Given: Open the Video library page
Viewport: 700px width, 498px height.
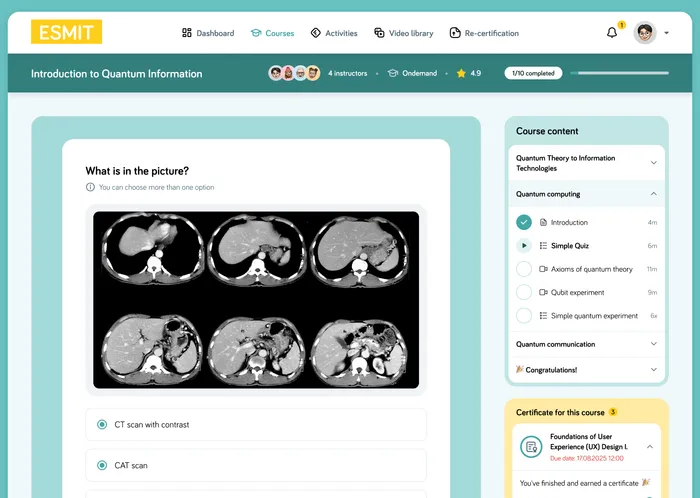Looking at the screenshot, I should pos(404,33).
